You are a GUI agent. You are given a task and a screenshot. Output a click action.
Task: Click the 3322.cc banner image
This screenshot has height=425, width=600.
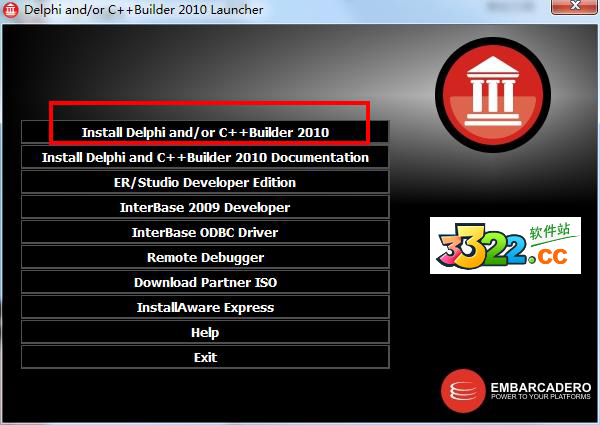tap(505, 245)
